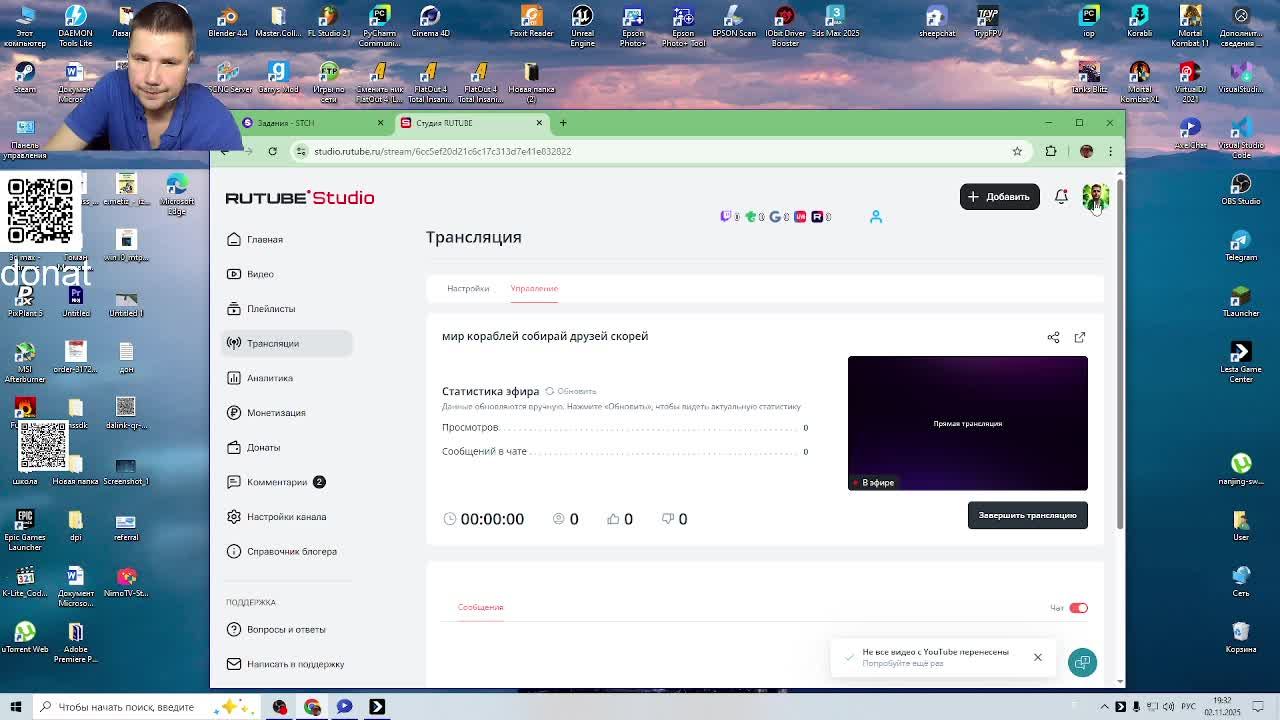1280x720 pixels.
Task: Toggle the Чат switch
Action: tap(1078, 608)
